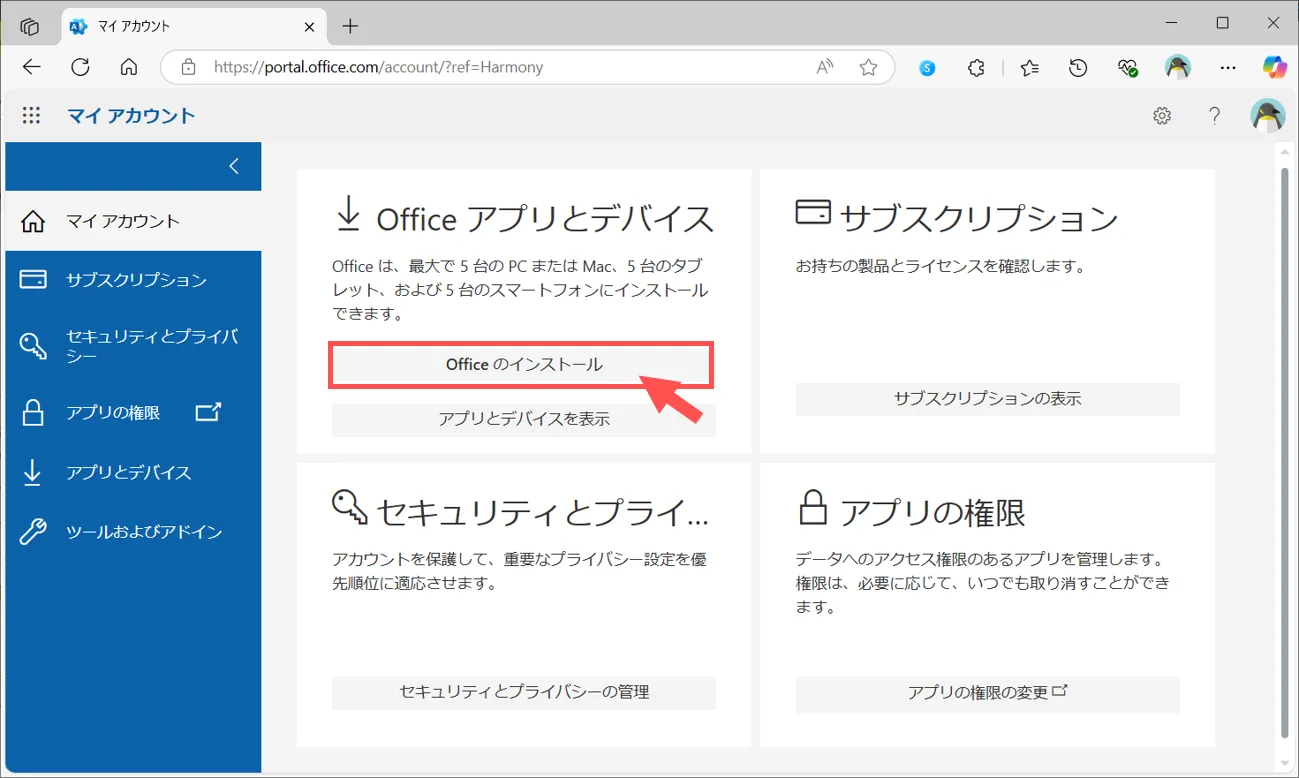This screenshot has width=1299, height=778.
Task: Open the tab actions menu icon
Action: 30,26
